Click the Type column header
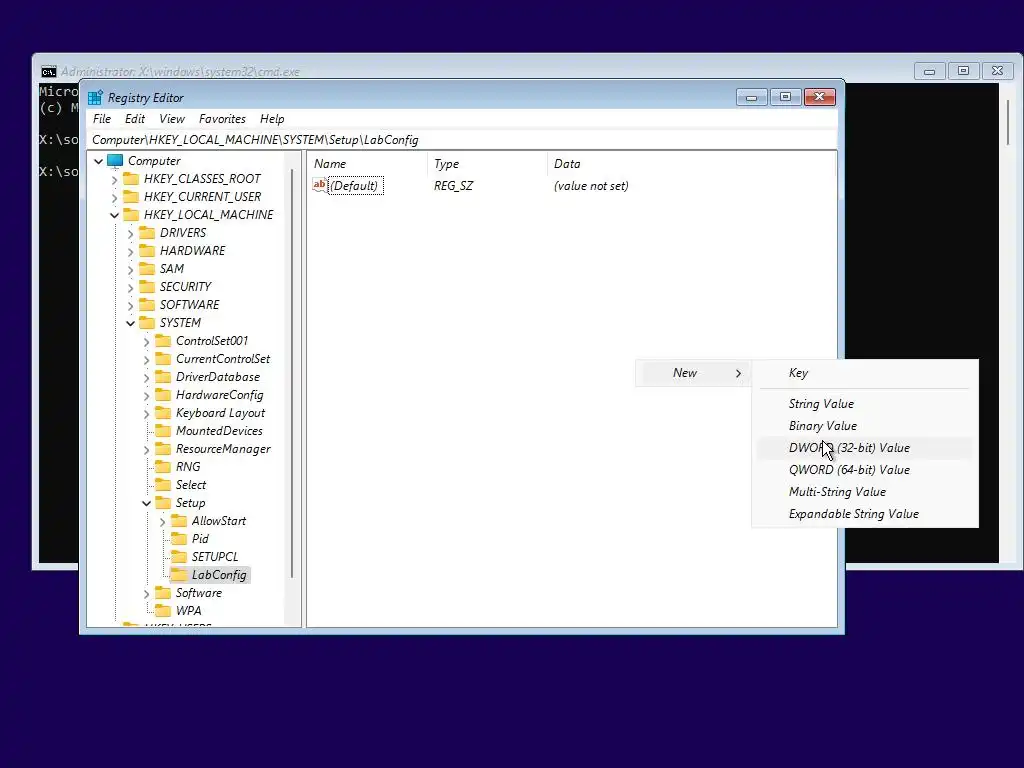Viewport: 1024px width, 768px height. (487, 164)
